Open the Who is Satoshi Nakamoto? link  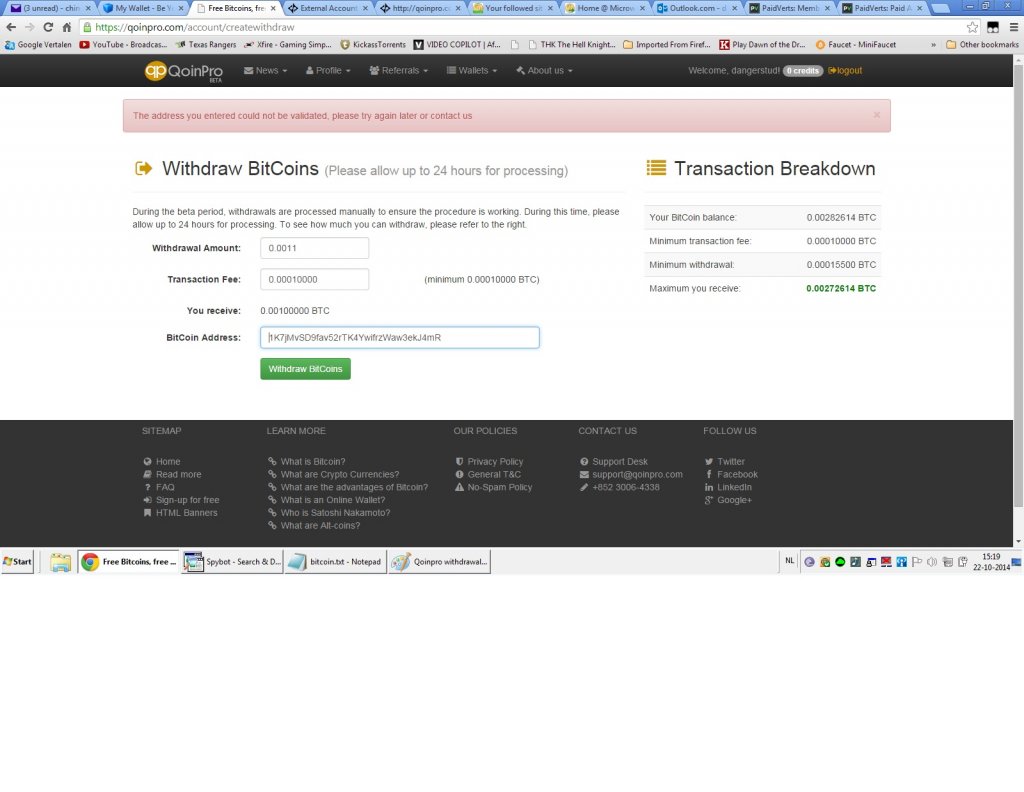[x=335, y=513]
